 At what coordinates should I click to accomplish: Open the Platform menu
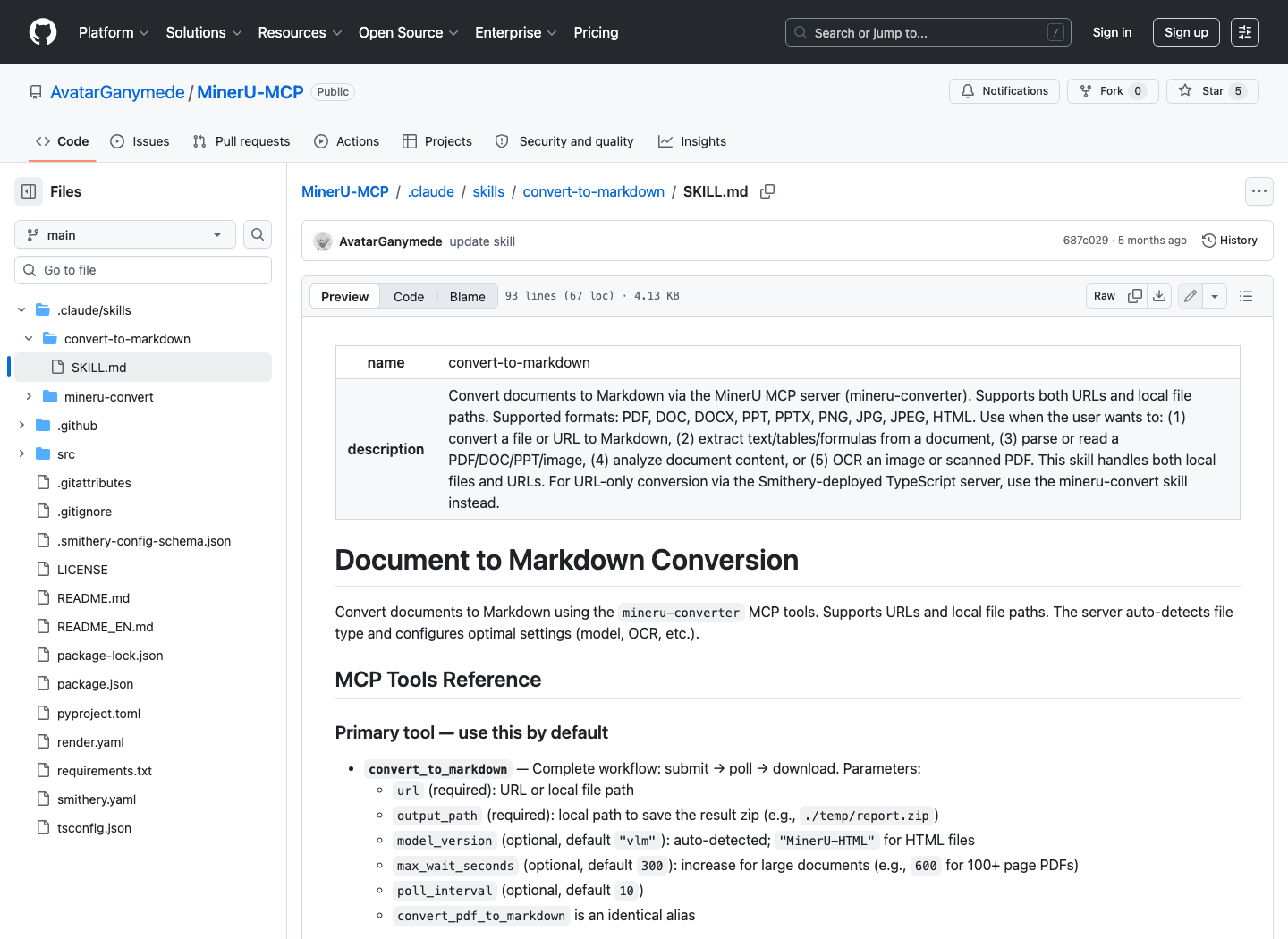click(114, 32)
